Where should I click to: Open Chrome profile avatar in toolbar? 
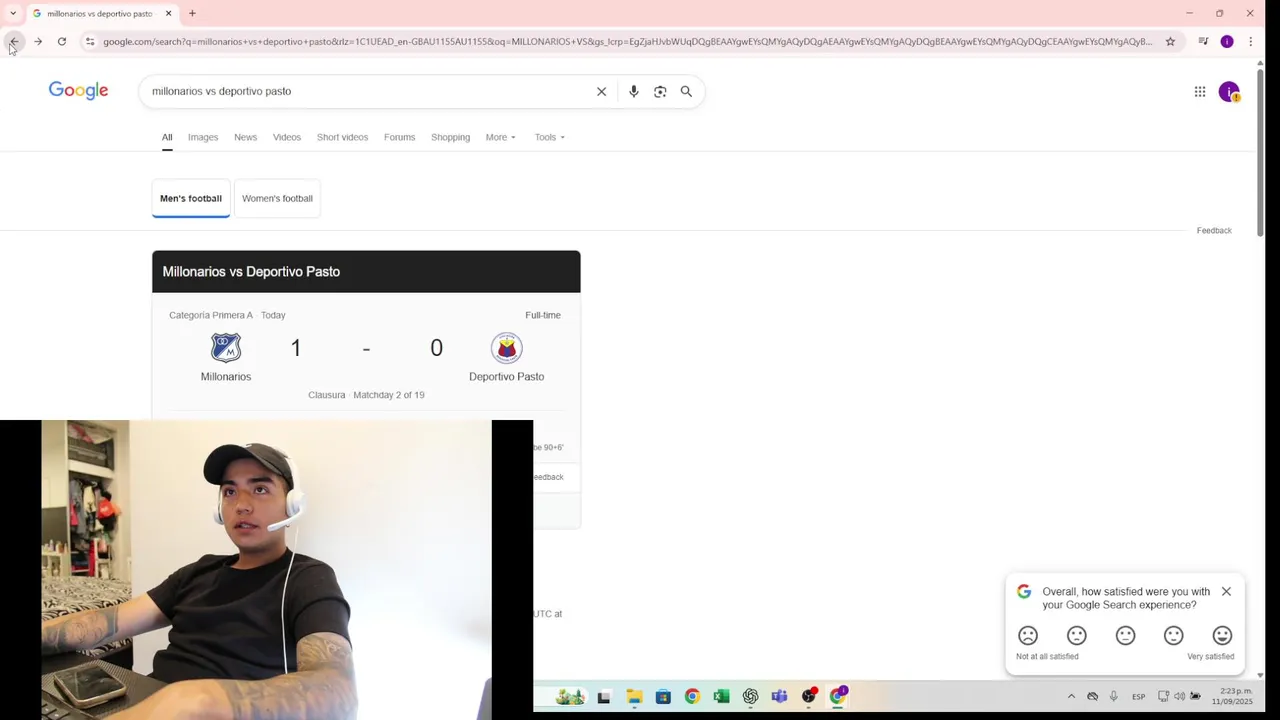tap(1227, 41)
